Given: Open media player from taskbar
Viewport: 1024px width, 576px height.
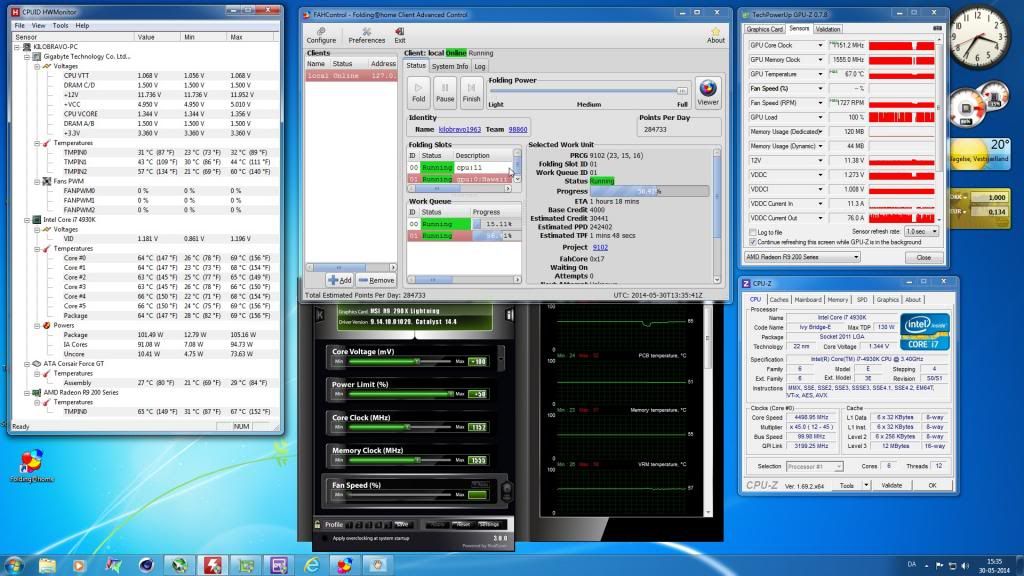Looking at the screenshot, I should coord(80,565).
